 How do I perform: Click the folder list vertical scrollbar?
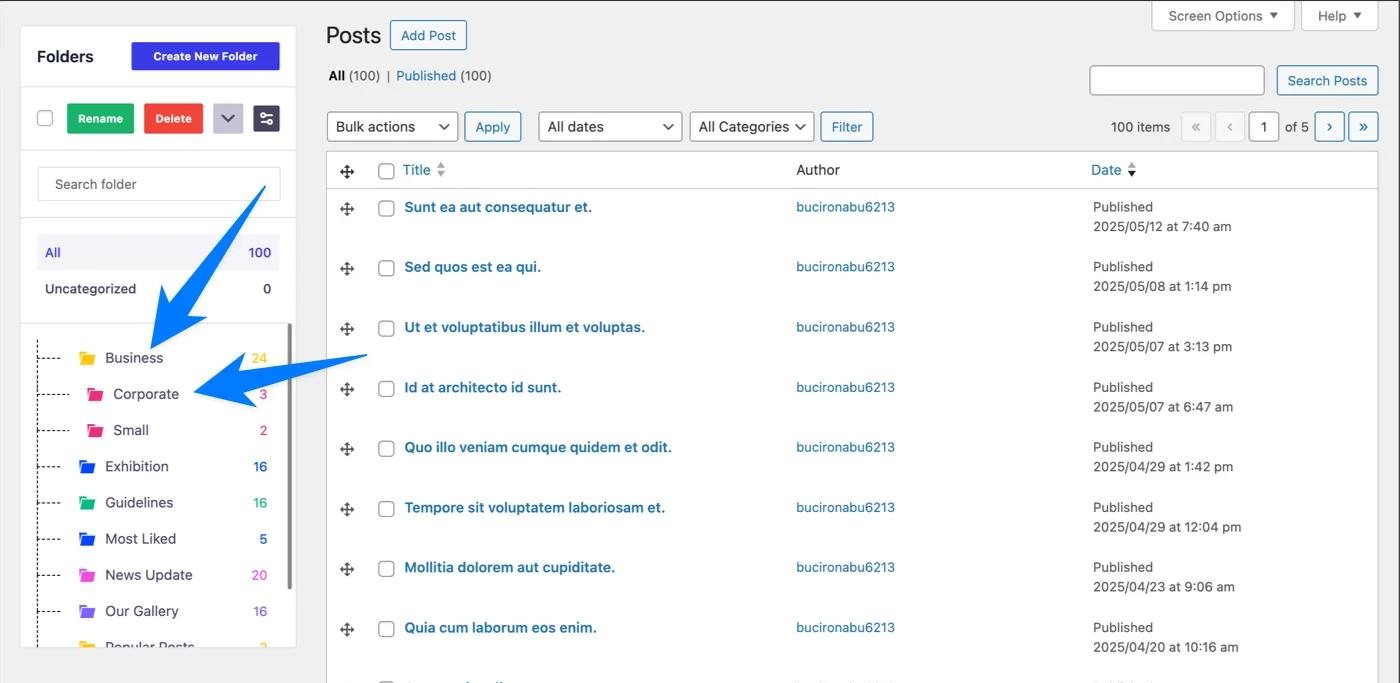pos(290,455)
